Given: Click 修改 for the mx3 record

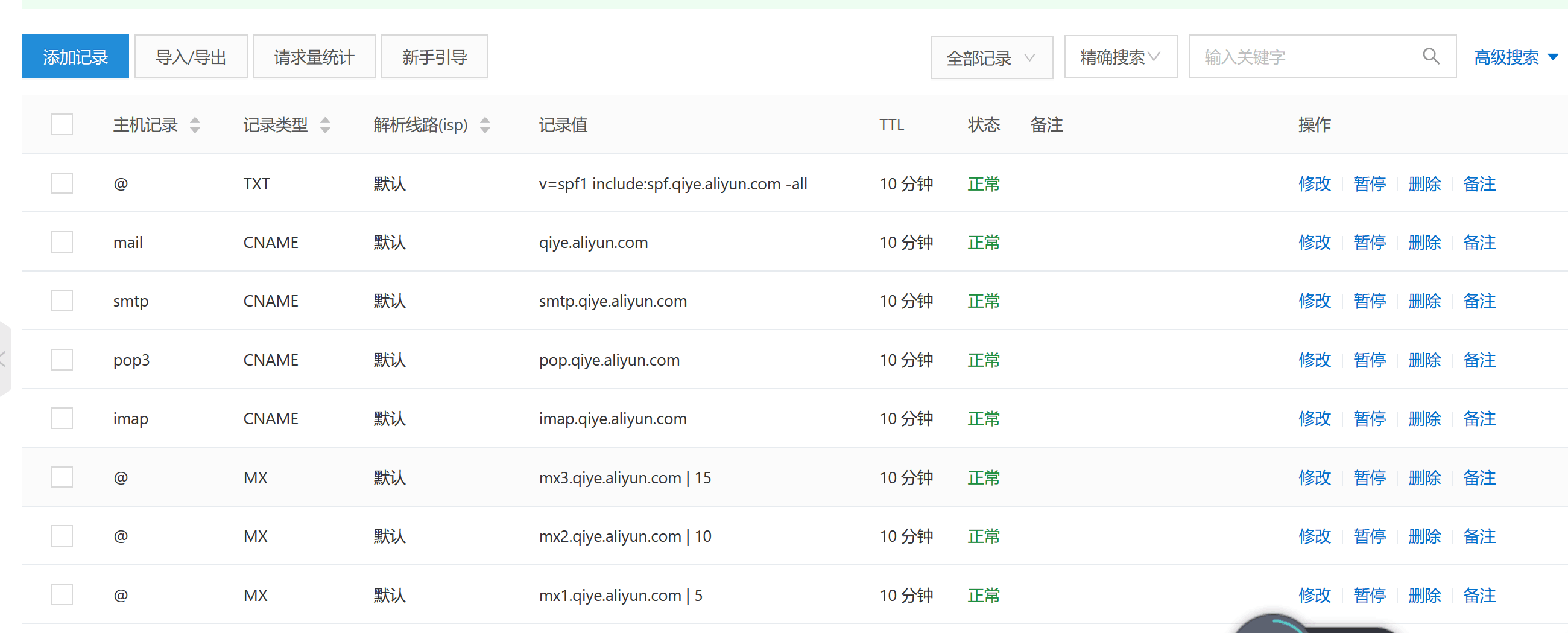Looking at the screenshot, I should (x=1315, y=477).
